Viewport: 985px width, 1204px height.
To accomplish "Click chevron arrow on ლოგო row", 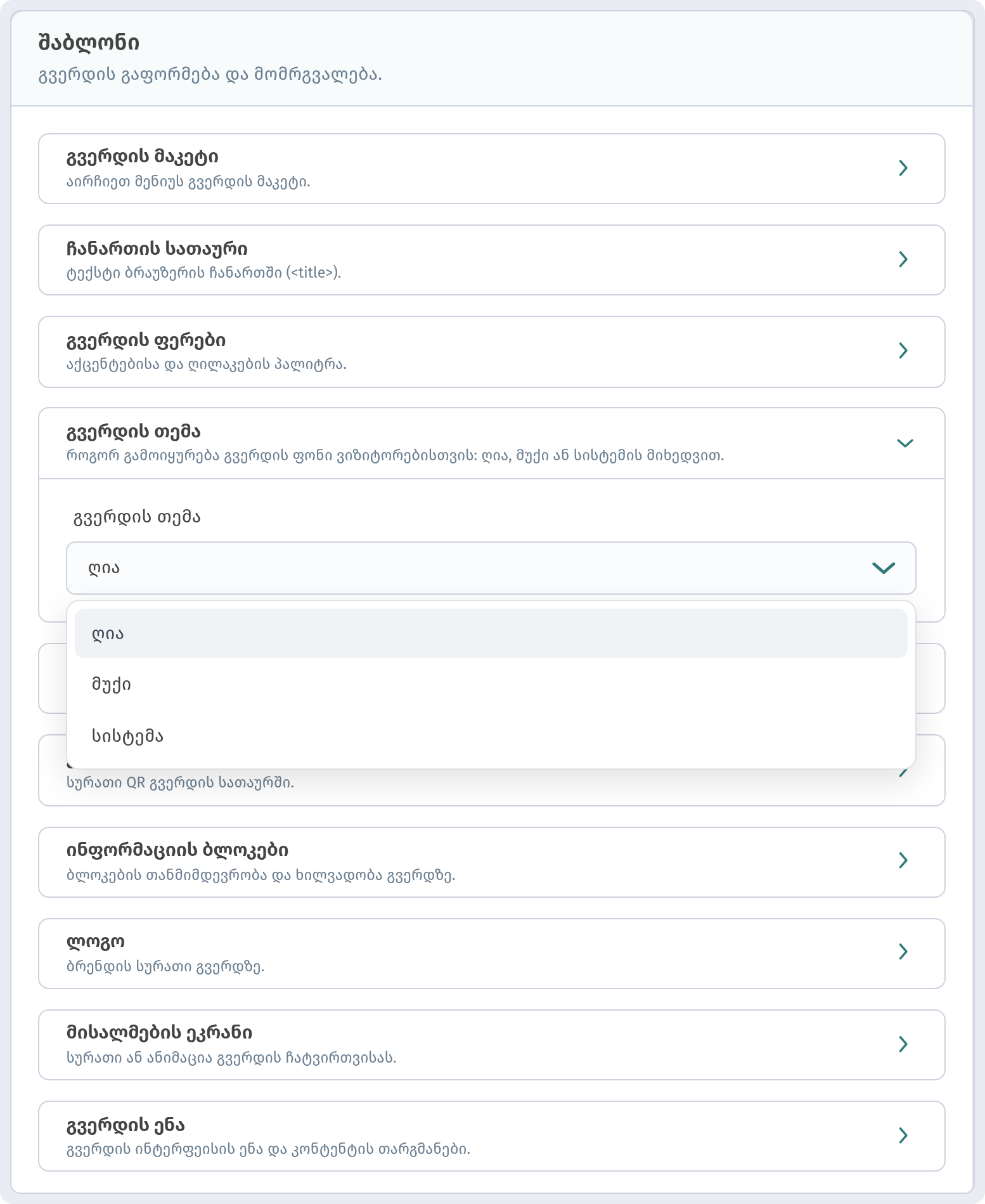I will point(903,952).
